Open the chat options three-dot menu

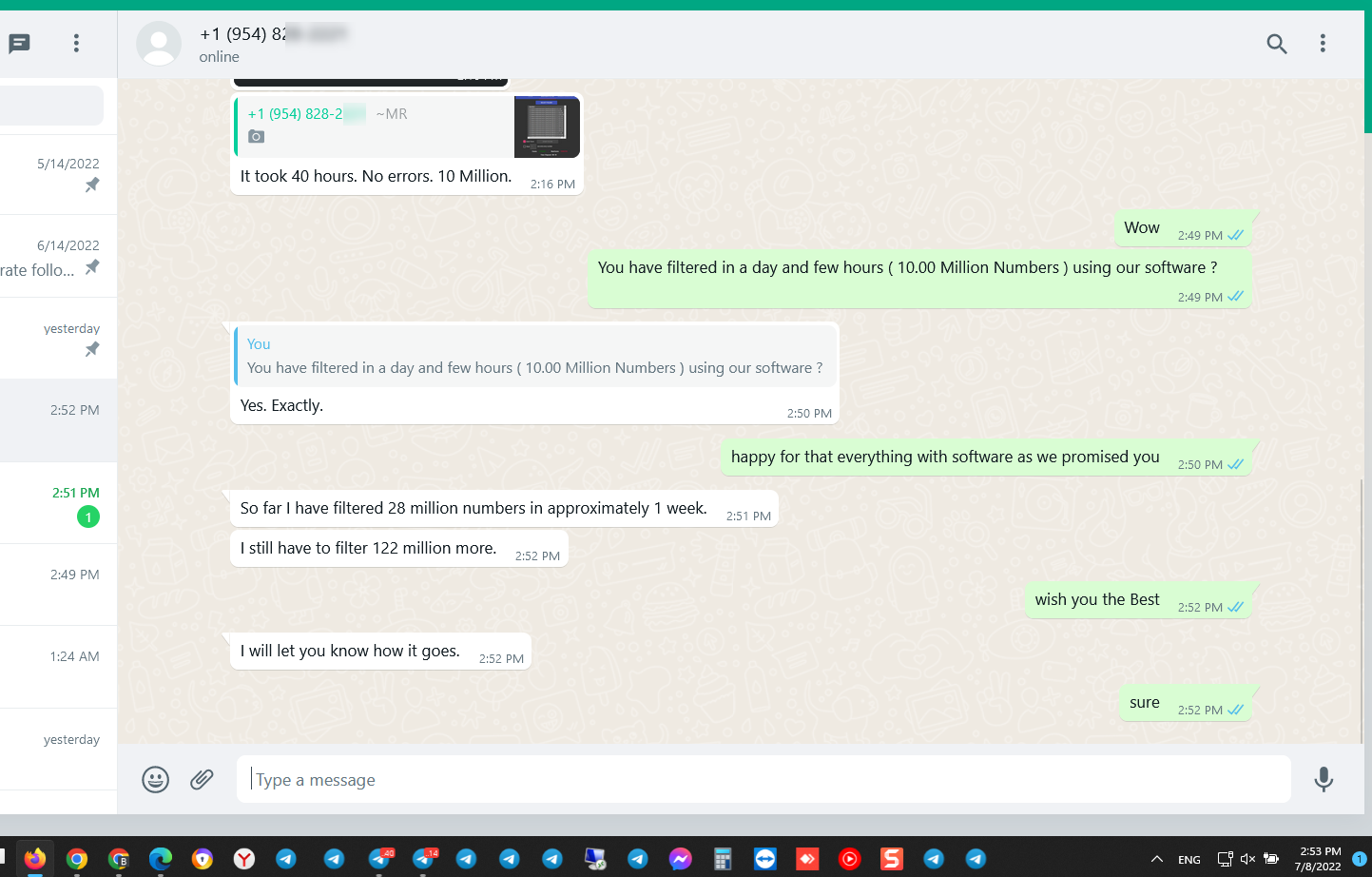pyautogui.click(x=1323, y=44)
